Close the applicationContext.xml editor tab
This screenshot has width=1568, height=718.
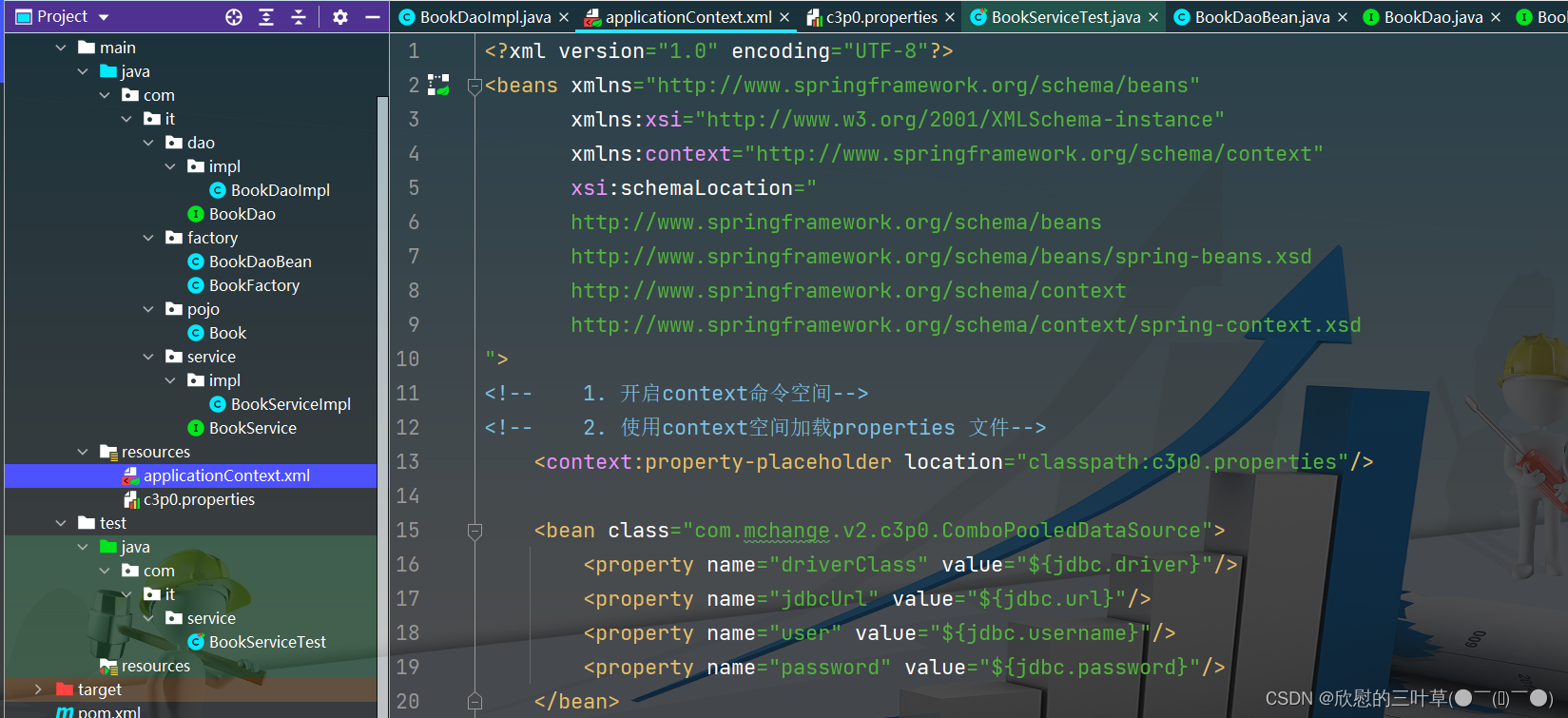click(784, 17)
